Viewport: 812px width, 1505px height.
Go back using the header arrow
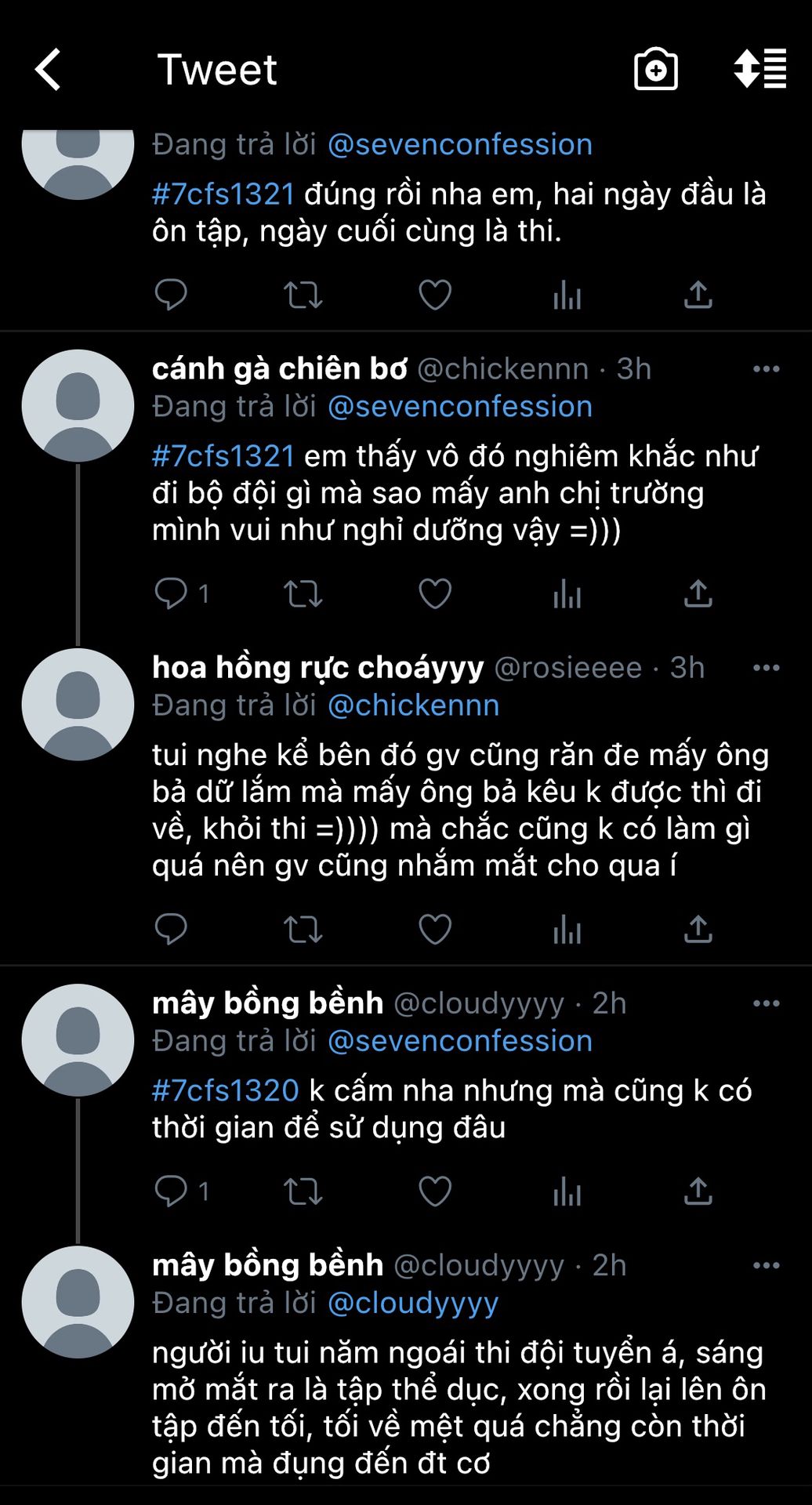48,70
